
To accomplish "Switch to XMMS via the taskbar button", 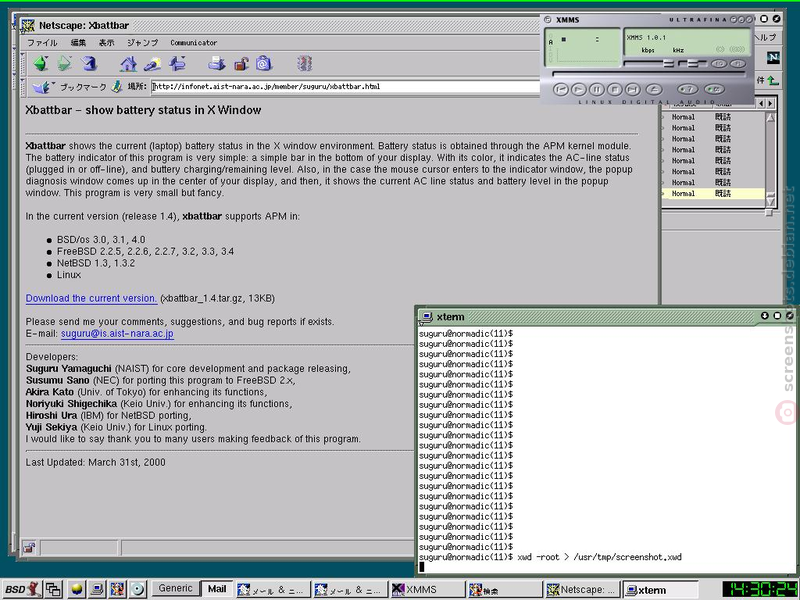I will [x=427, y=590].
